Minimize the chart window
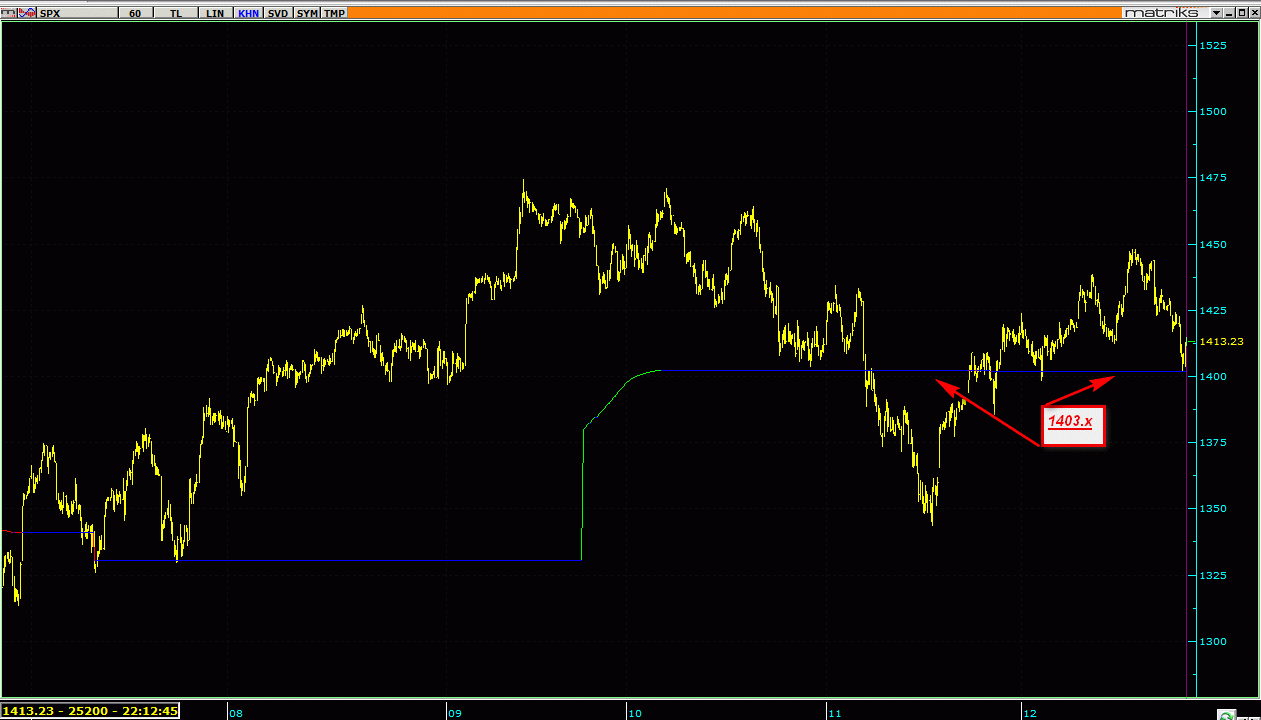Image resolution: width=1261 pixels, height=720 pixels. click(1229, 13)
